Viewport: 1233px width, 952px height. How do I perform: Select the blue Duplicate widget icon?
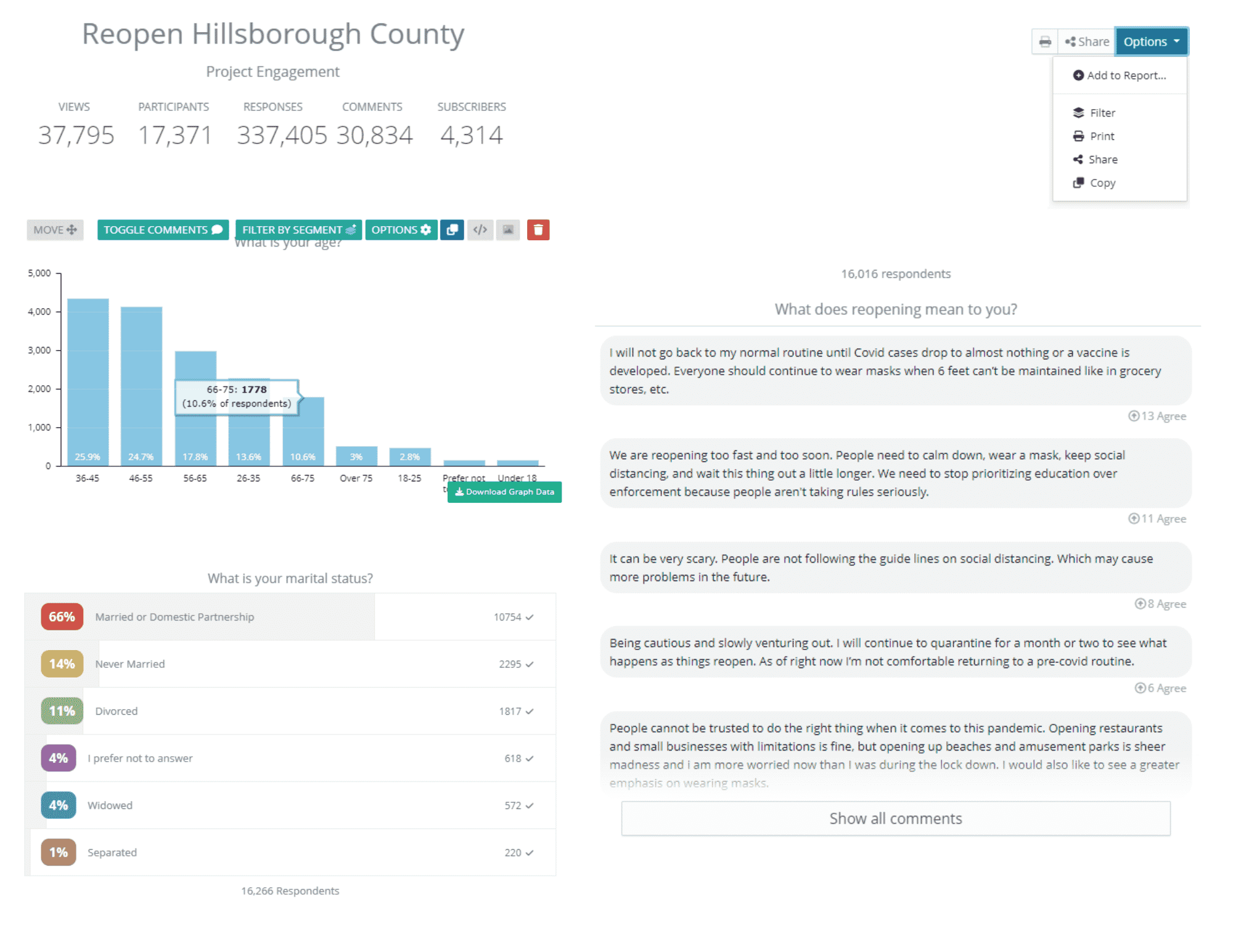[x=452, y=229]
